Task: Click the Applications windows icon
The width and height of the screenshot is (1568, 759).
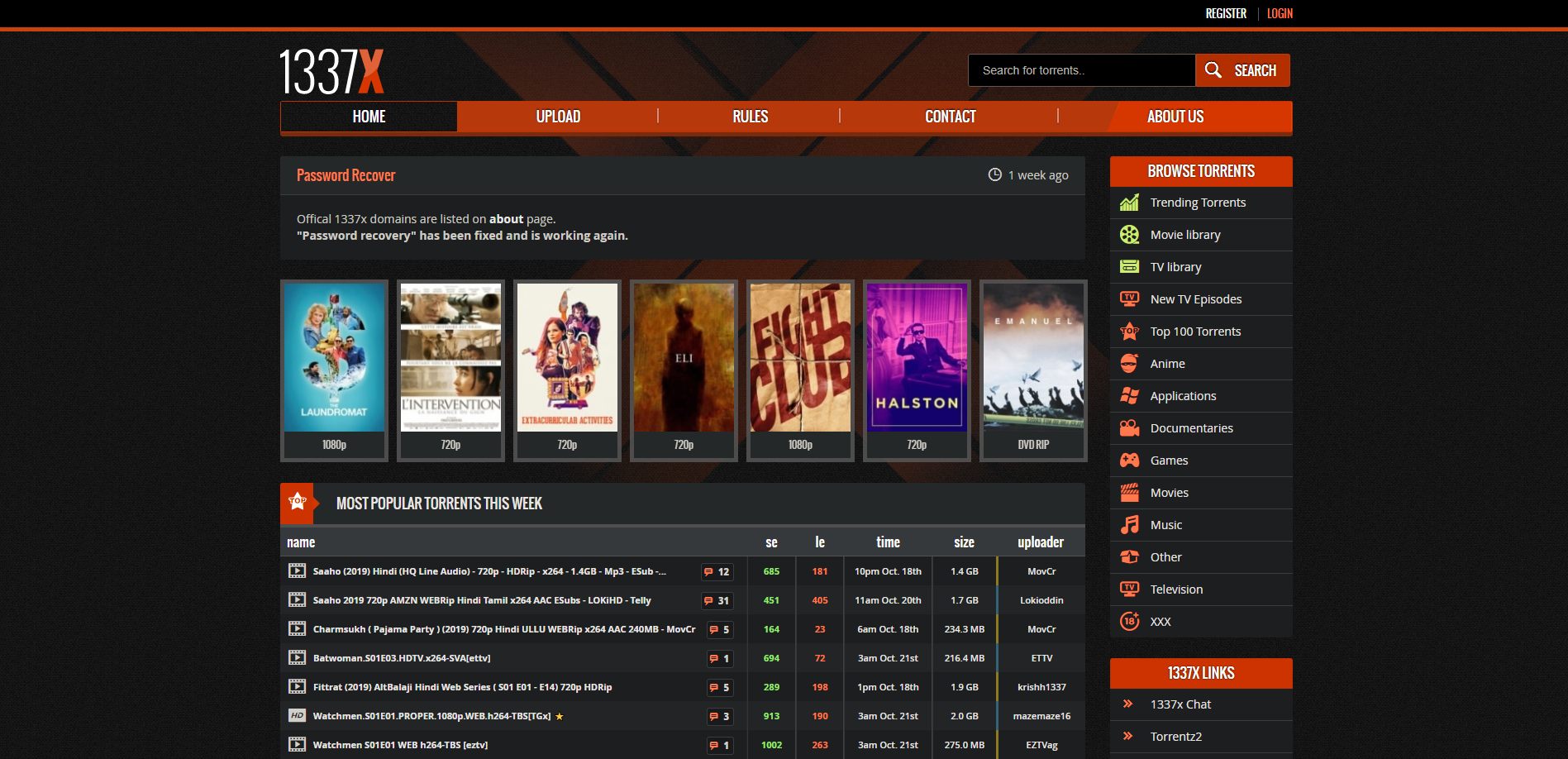Action: 1129,396
